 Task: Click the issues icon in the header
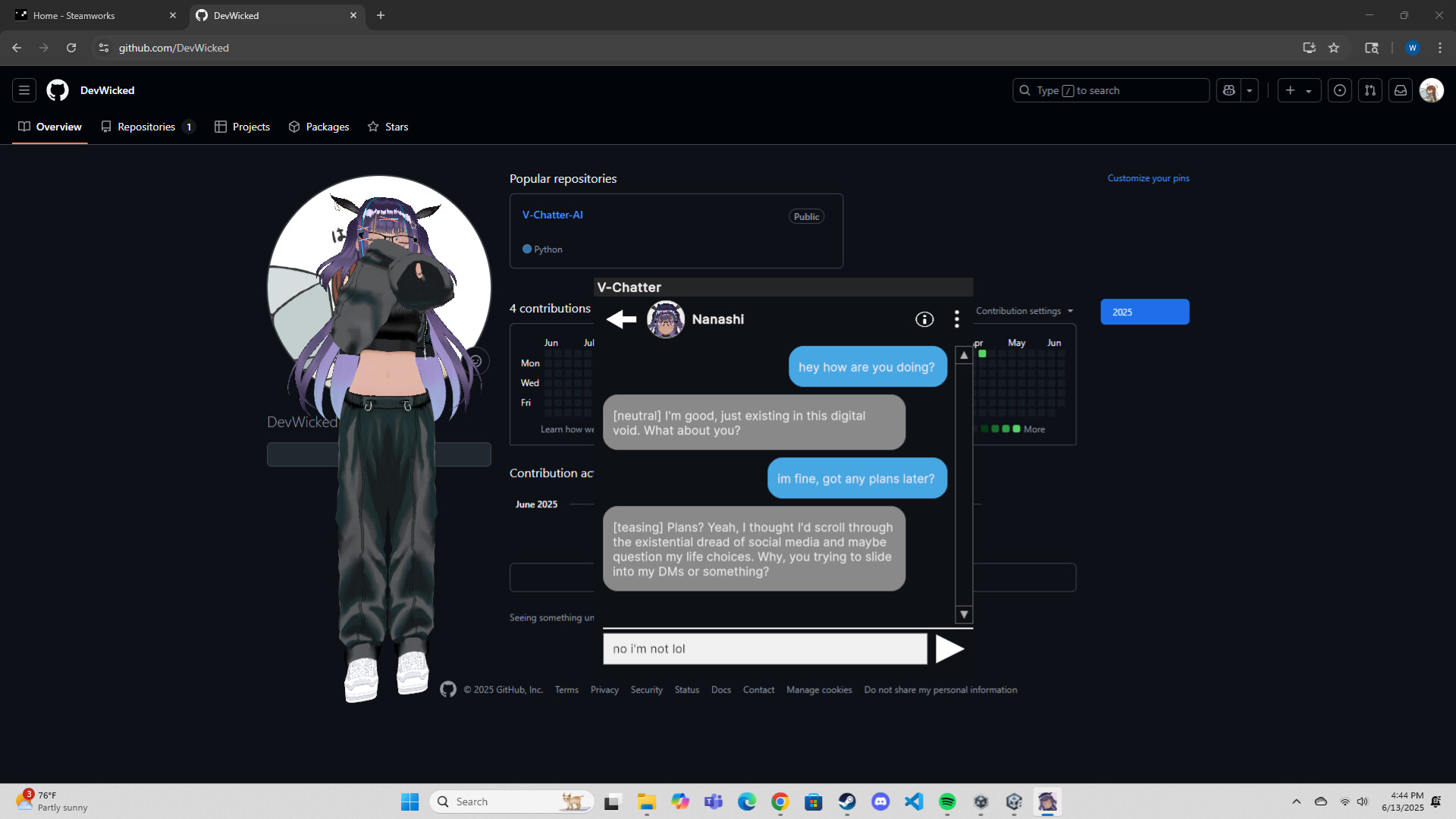coord(1339,90)
